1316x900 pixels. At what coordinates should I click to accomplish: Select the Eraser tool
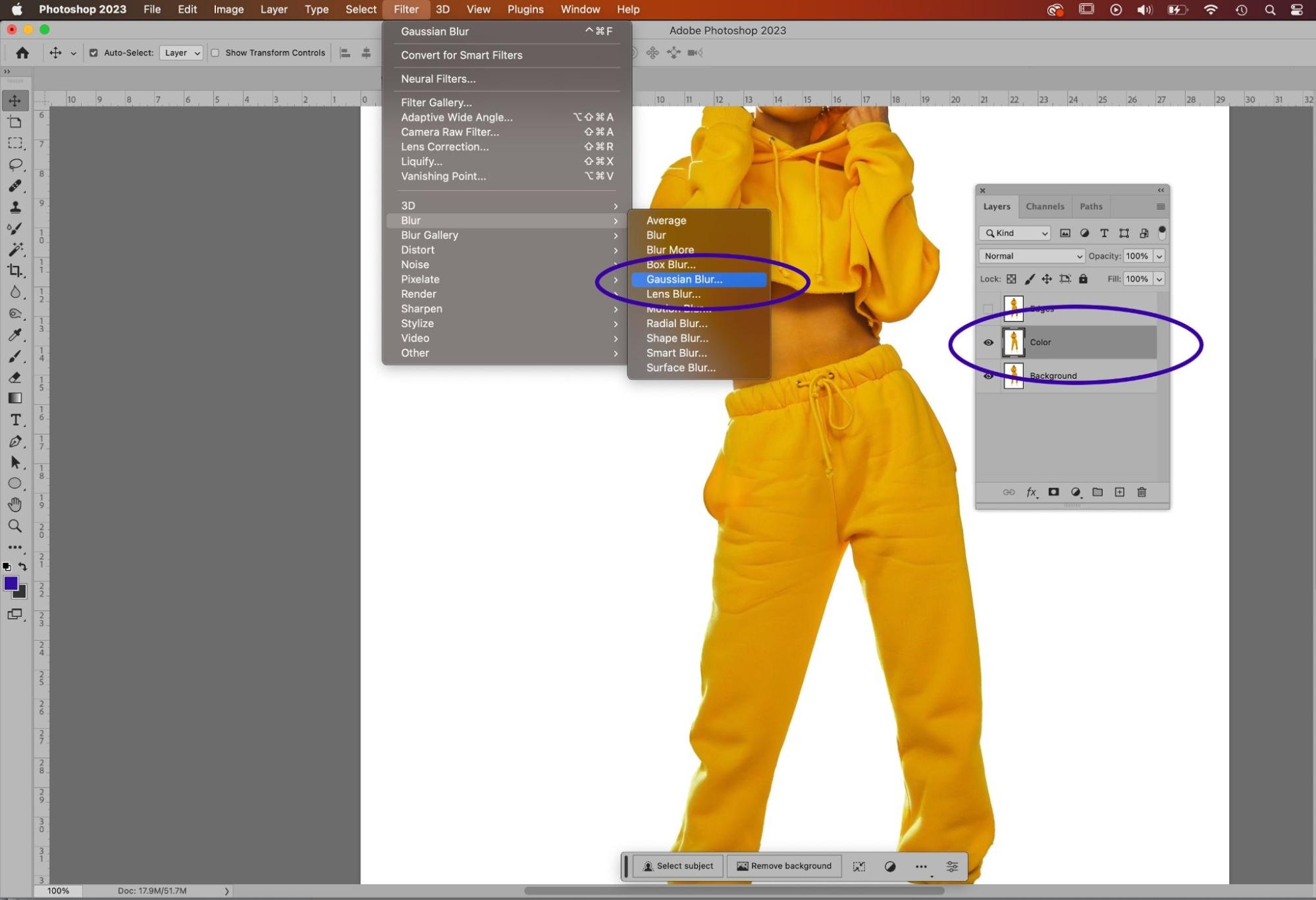click(x=15, y=377)
